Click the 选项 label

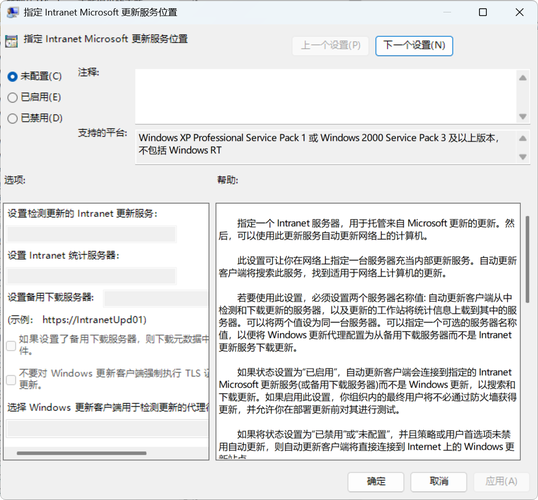(15, 180)
